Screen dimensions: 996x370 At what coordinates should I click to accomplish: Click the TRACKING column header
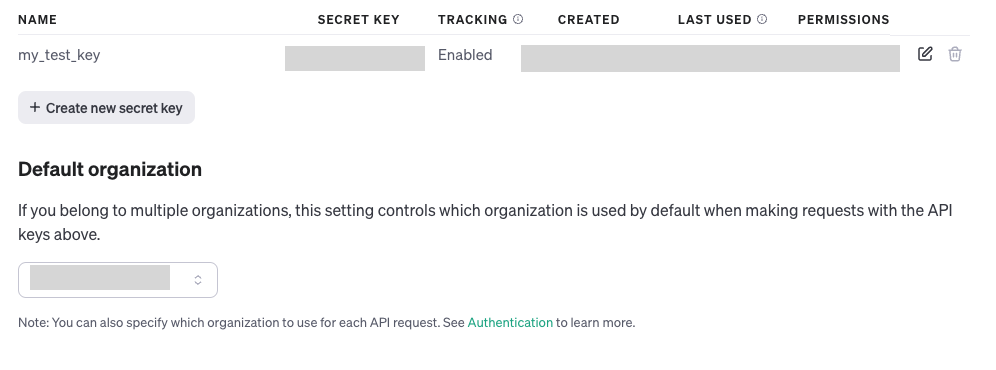point(473,20)
